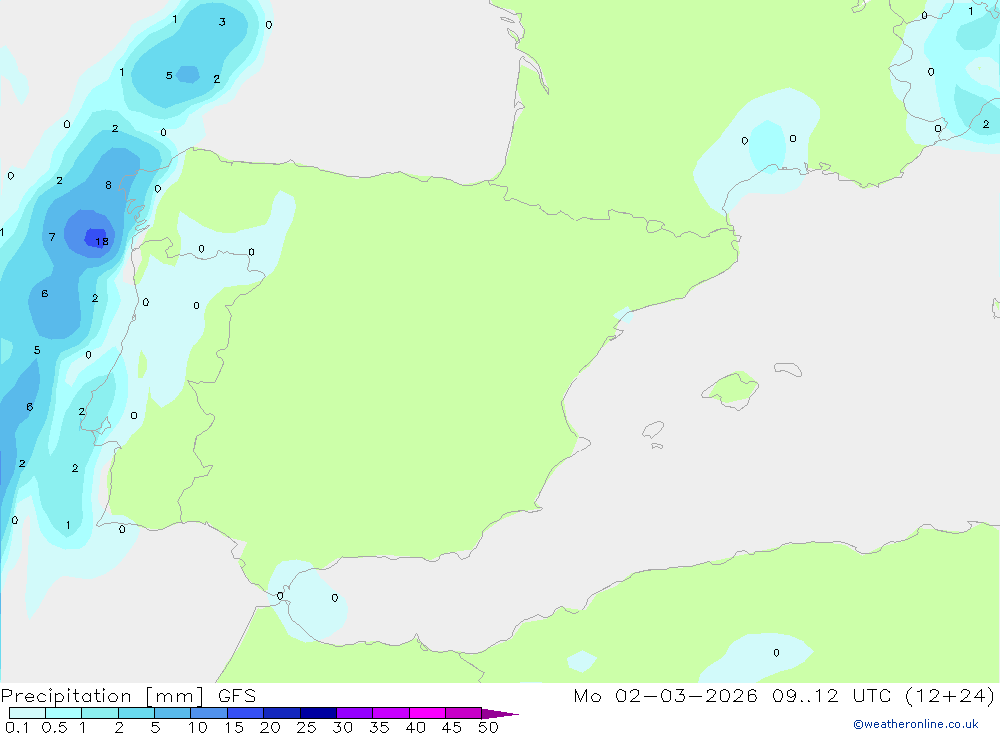Click the "40" legend scale label
This screenshot has height=733, width=1000.
coord(416,727)
